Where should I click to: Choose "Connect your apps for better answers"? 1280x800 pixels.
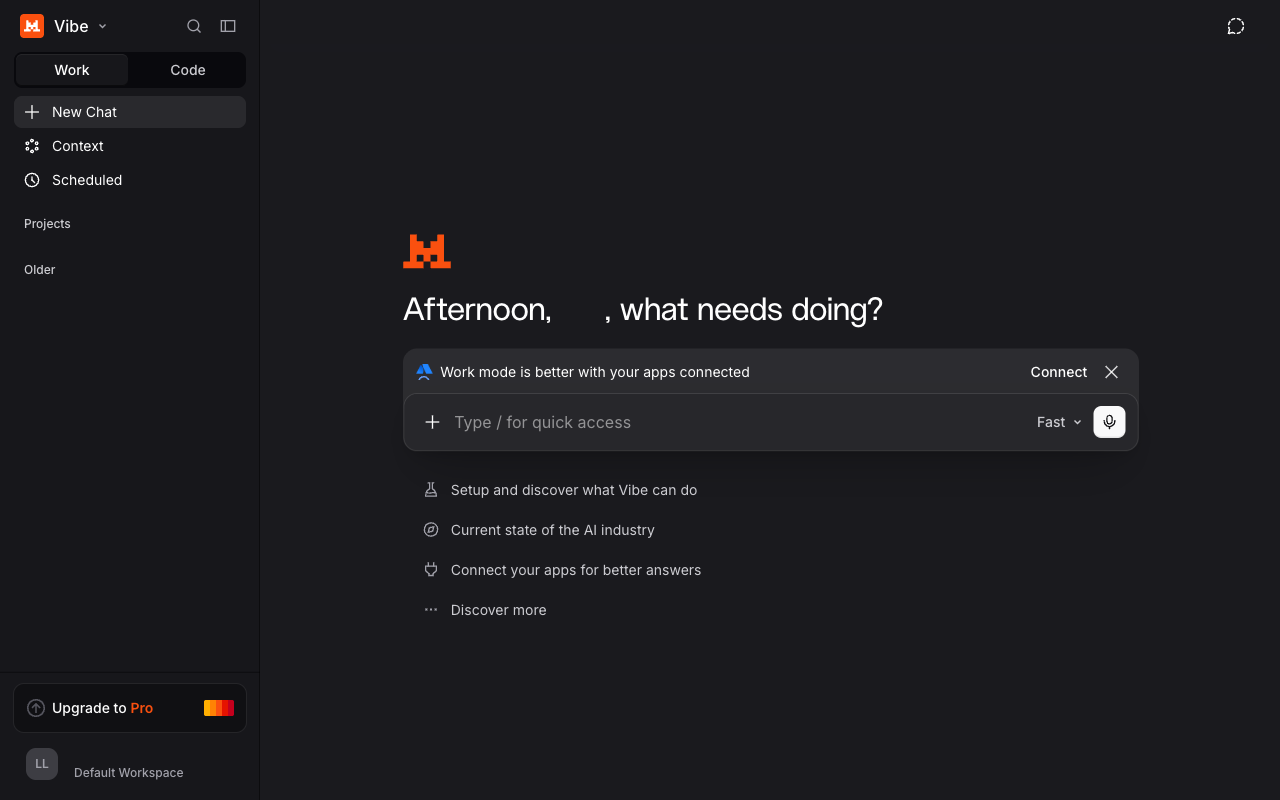click(576, 570)
